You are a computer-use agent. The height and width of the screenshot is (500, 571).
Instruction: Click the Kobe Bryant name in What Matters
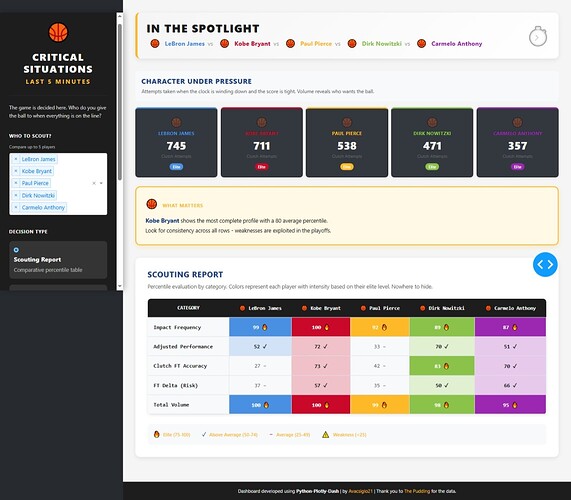click(x=162, y=221)
